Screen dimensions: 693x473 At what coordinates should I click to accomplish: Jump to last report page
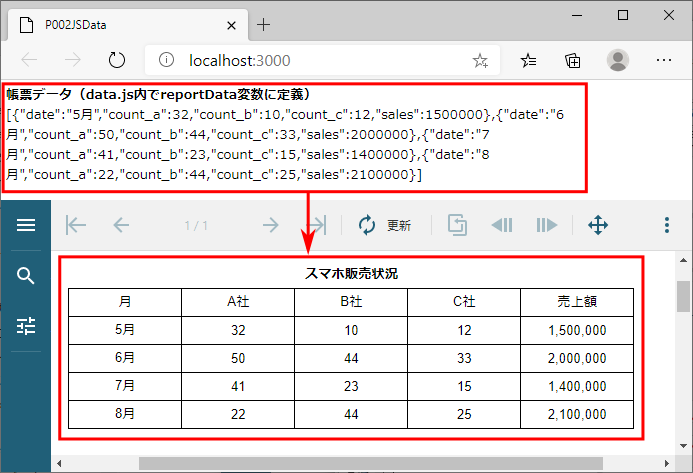317,225
